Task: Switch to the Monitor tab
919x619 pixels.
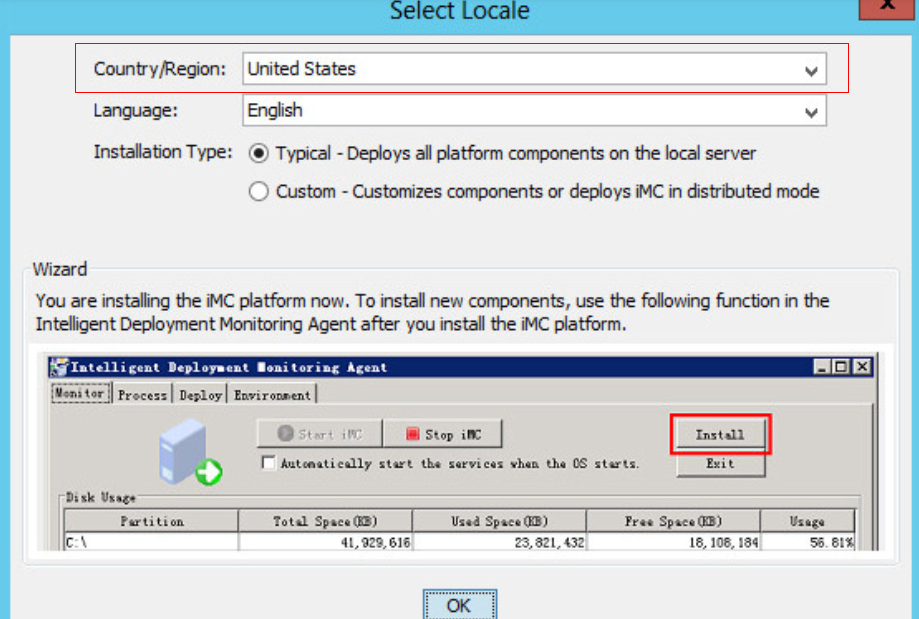Action: point(79,394)
